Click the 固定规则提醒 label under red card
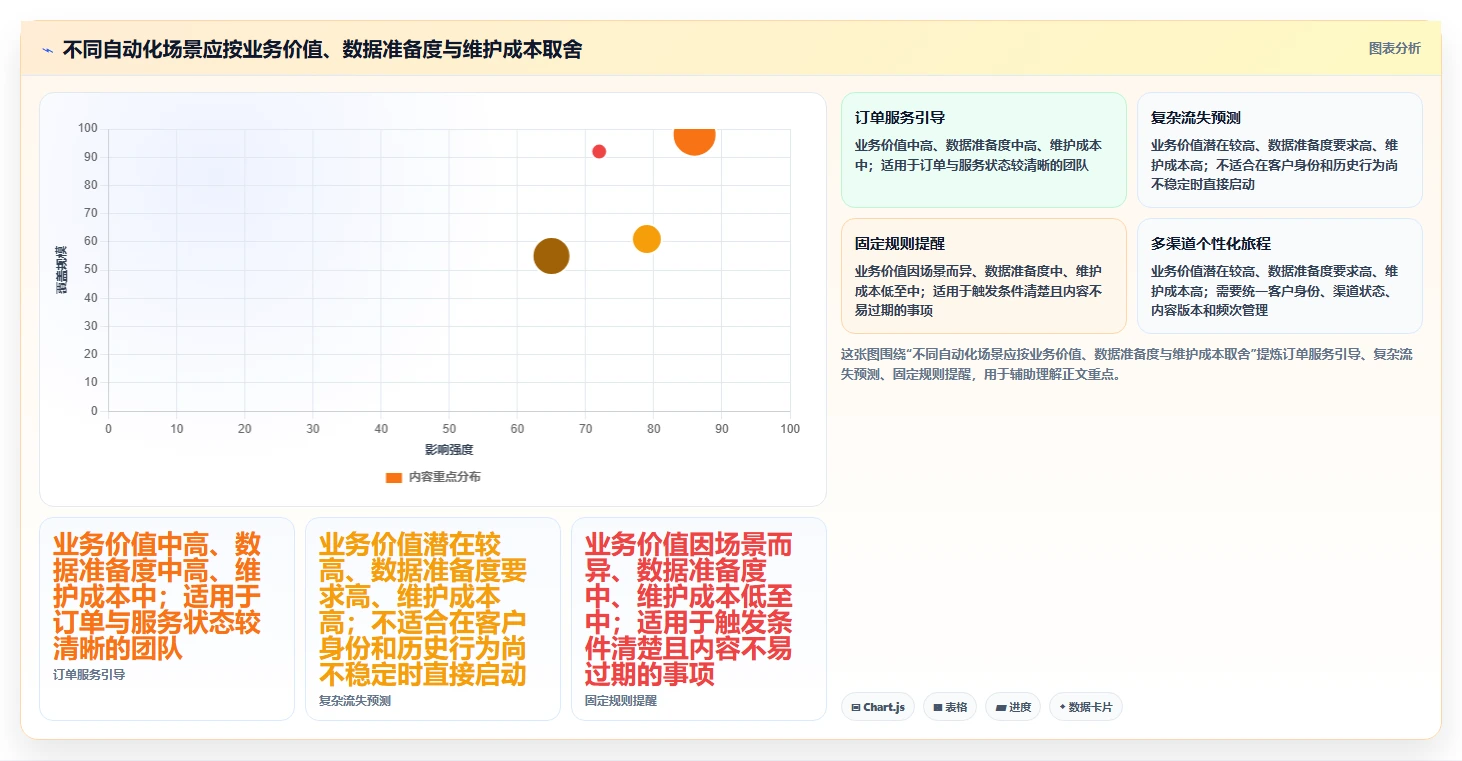The height and width of the screenshot is (761, 1462). click(x=621, y=701)
